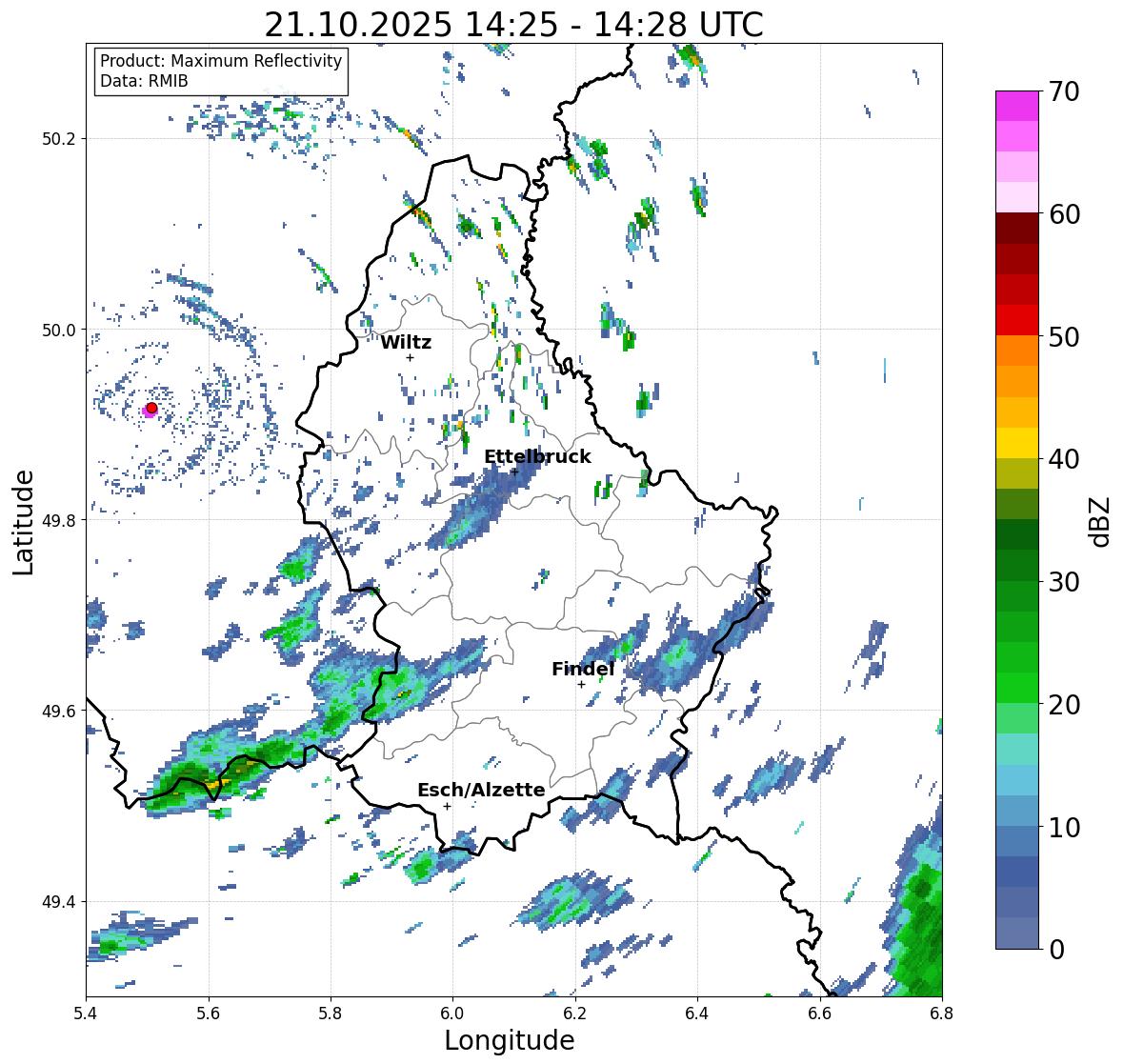Click the Latitude axis label

pos(23,522)
